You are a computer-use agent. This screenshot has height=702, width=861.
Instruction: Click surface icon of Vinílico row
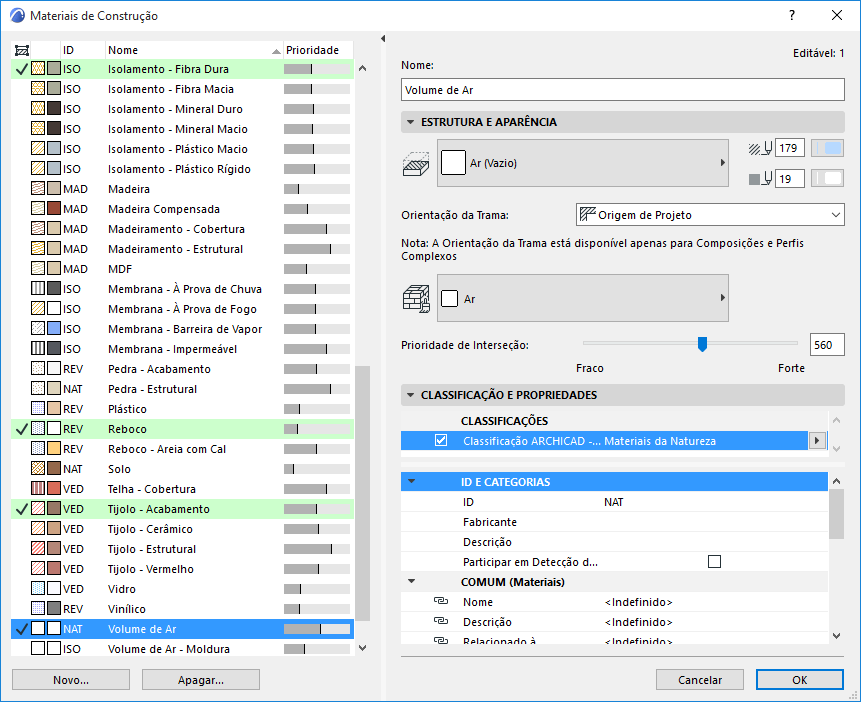pos(54,609)
